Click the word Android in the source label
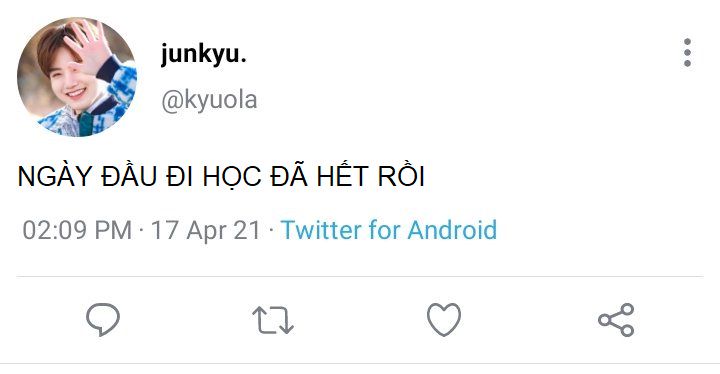Image resolution: width=720 pixels, height=374 pixels. [452, 230]
